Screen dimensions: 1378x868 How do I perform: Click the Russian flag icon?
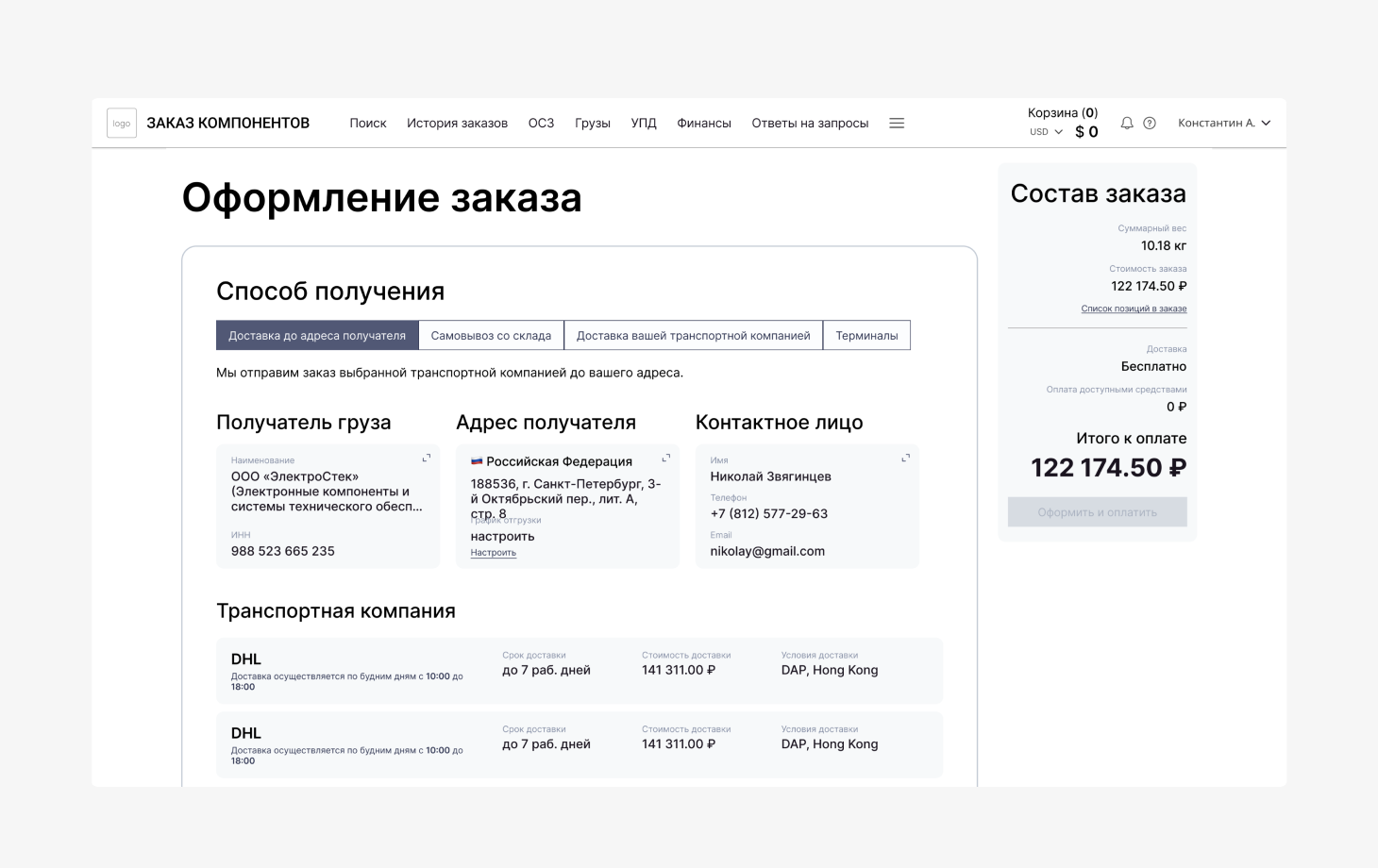tap(477, 461)
